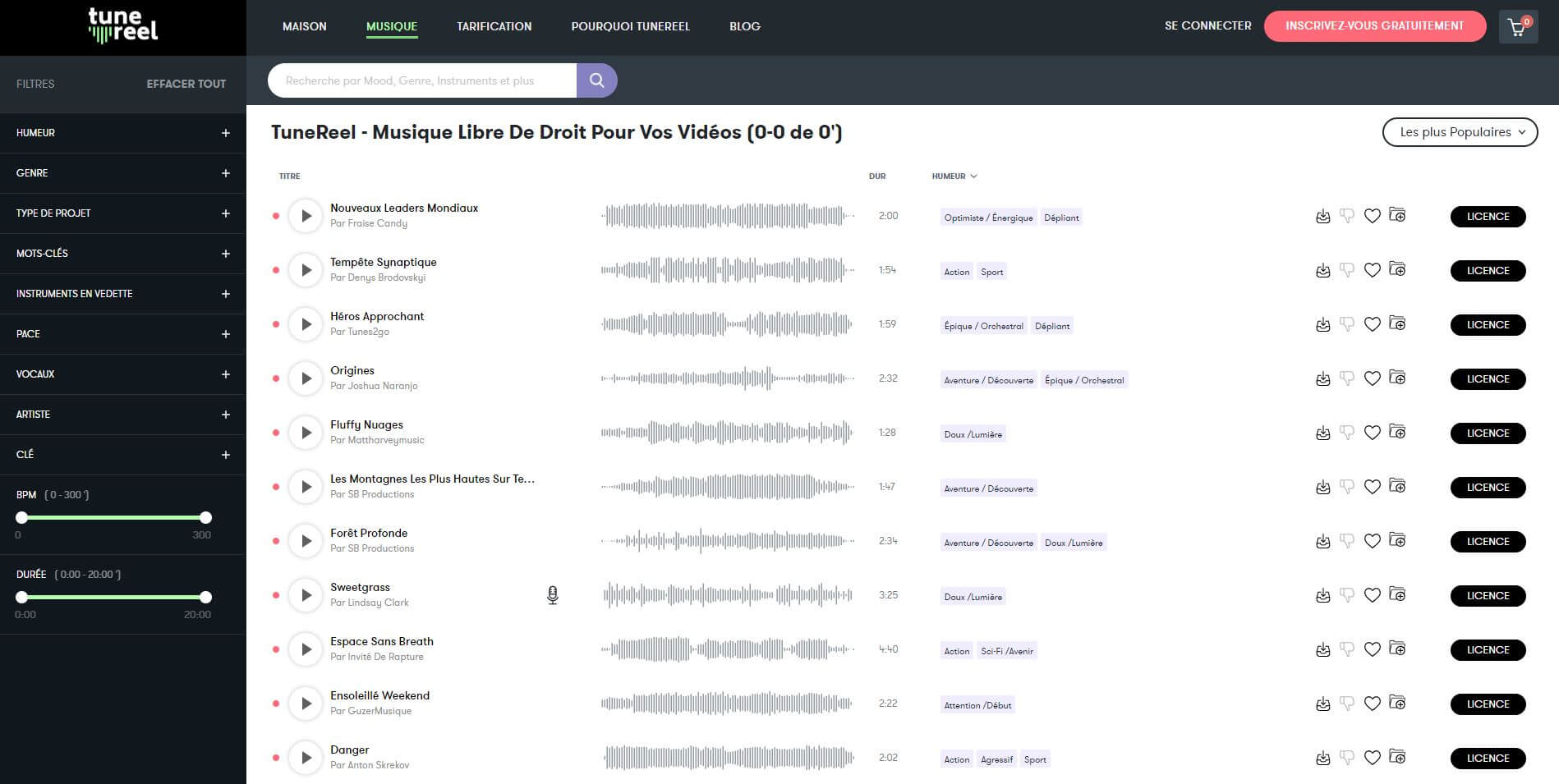Click Licence for Fluffy Nuages
Image resolution: width=1559 pixels, height=784 pixels.
pos(1488,433)
